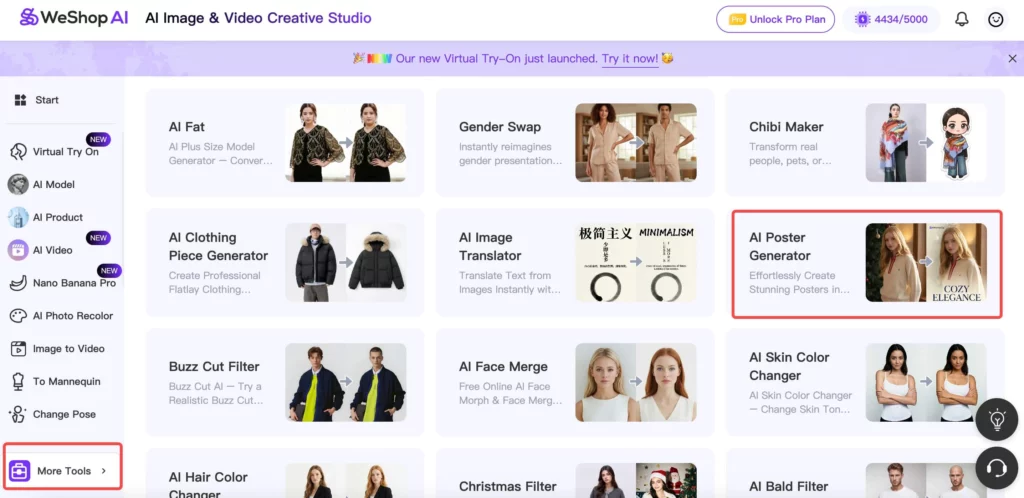Screen dimensions: 1024x498
Task: Click the AI Bald Filter preview thumbnail
Action: [926, 480]
